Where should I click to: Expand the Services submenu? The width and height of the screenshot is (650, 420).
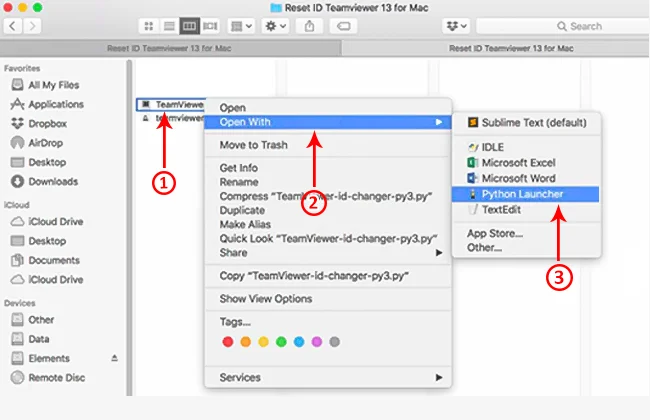point(327,377)
